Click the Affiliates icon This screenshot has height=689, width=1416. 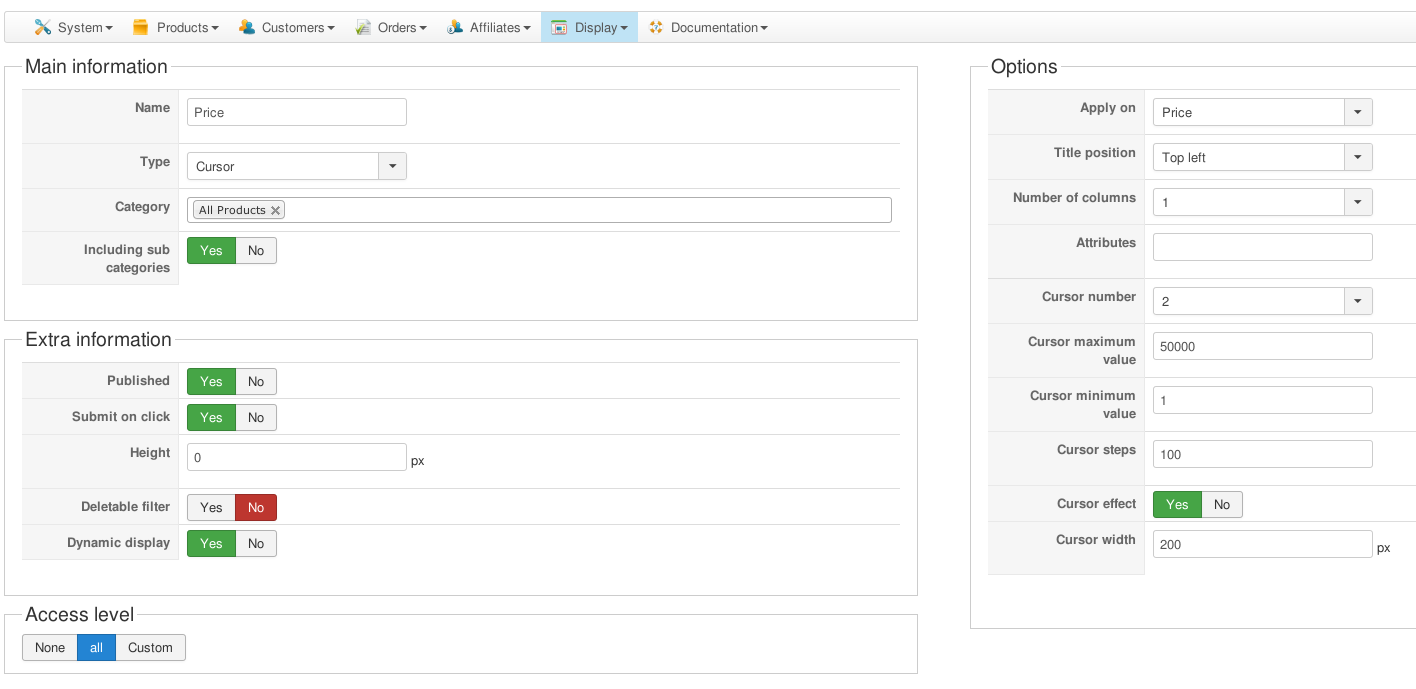coord(455,28)
